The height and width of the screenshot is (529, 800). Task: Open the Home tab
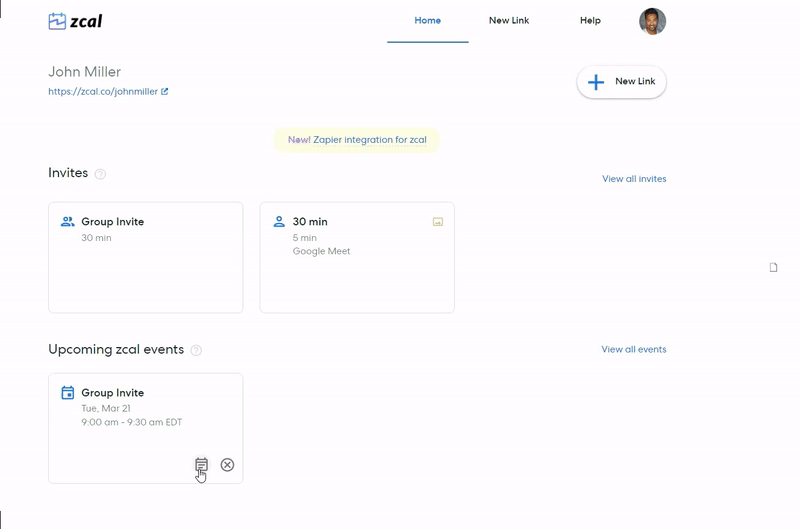tap(428, 20)
